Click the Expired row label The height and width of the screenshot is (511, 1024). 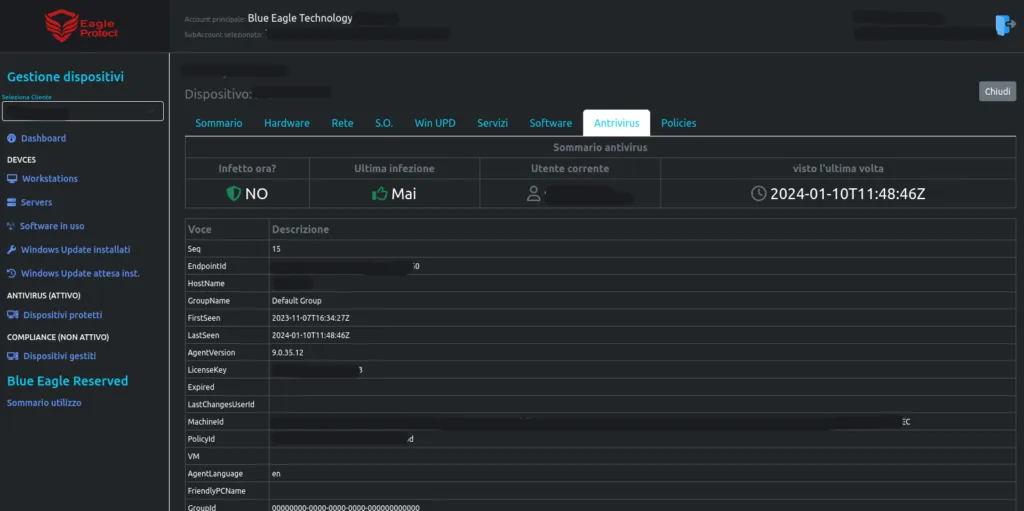[x=200, y=387]
